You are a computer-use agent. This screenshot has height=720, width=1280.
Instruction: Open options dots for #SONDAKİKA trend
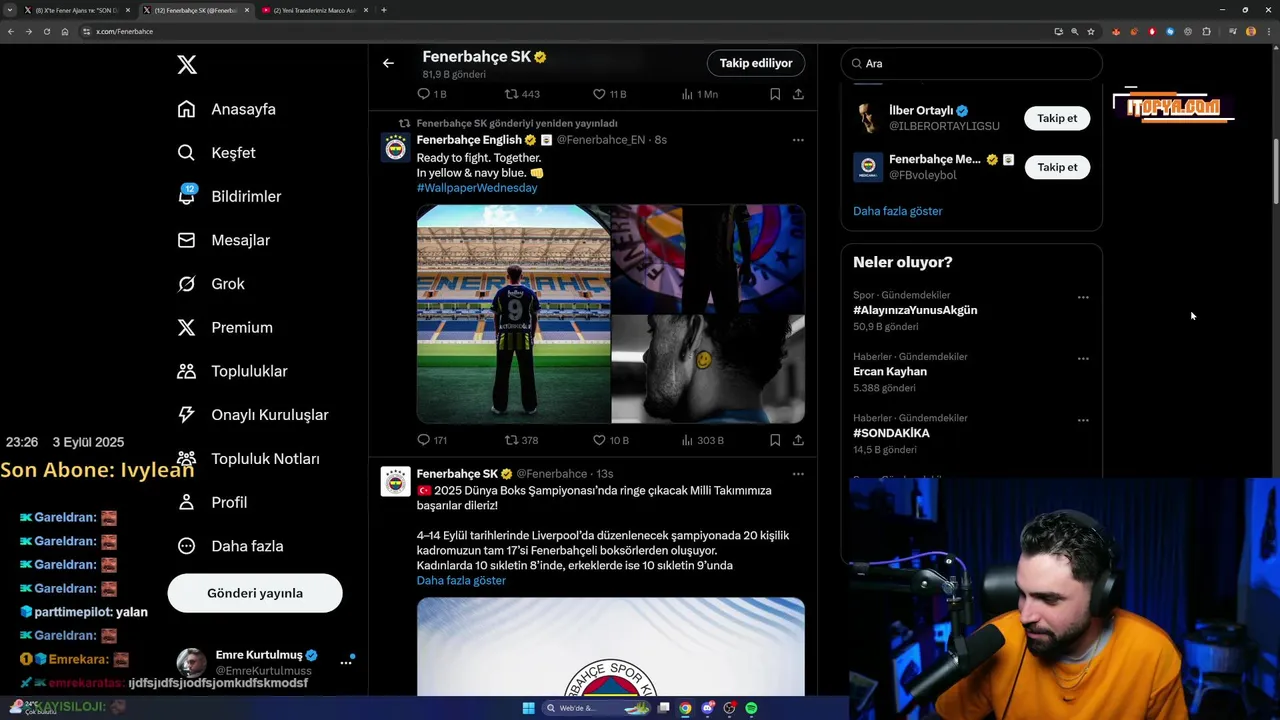pos(1083,421)
